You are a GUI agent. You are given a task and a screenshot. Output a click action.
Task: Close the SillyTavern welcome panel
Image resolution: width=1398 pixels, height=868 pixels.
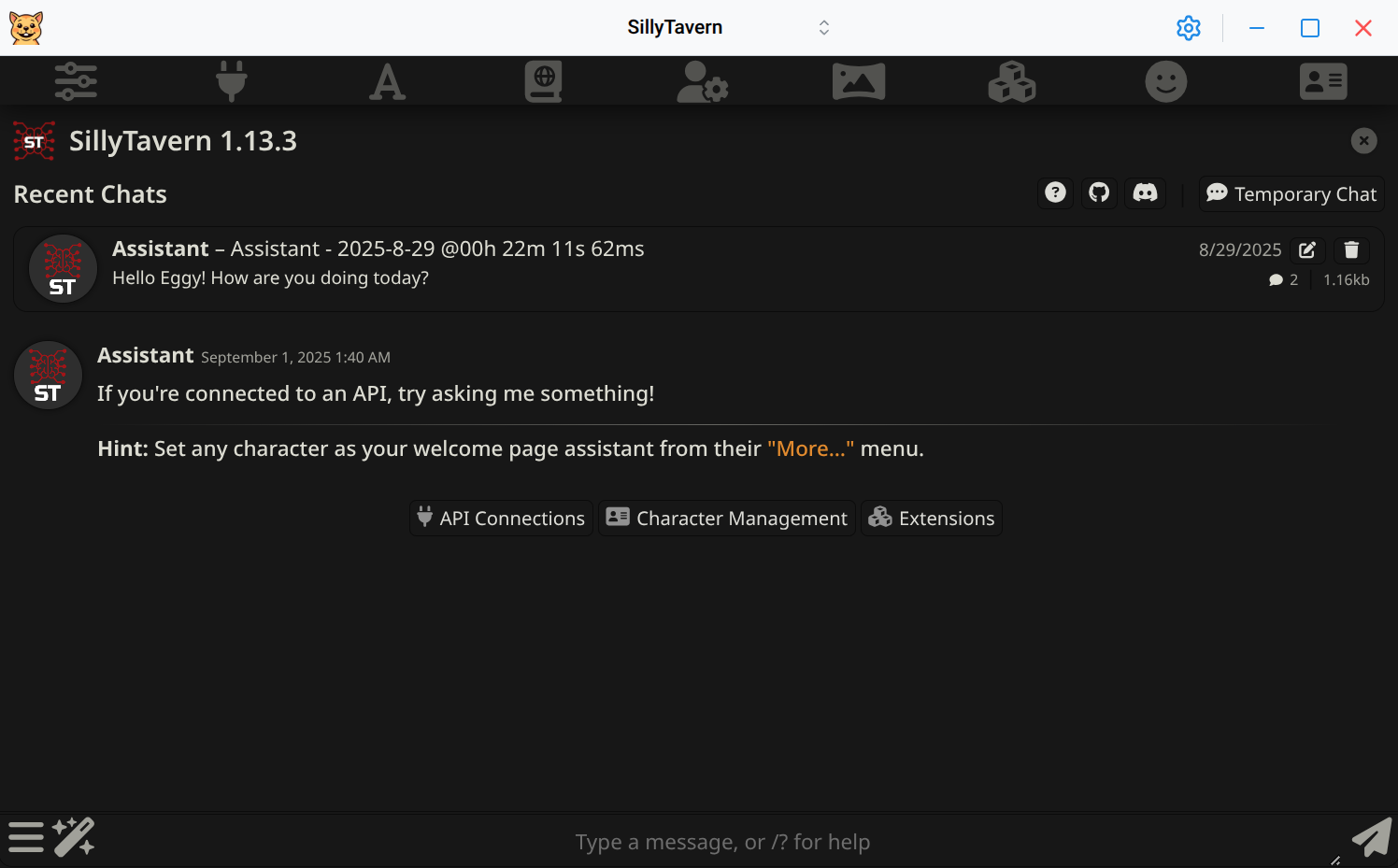[1363, 140]
